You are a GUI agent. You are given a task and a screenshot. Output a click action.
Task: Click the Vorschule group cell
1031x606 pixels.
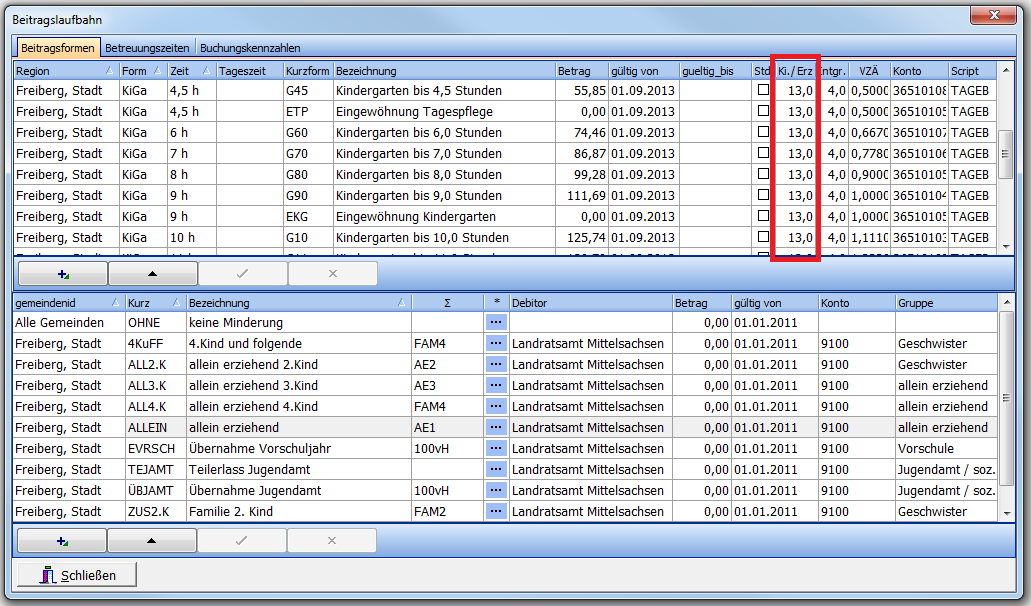pos(947,449)
